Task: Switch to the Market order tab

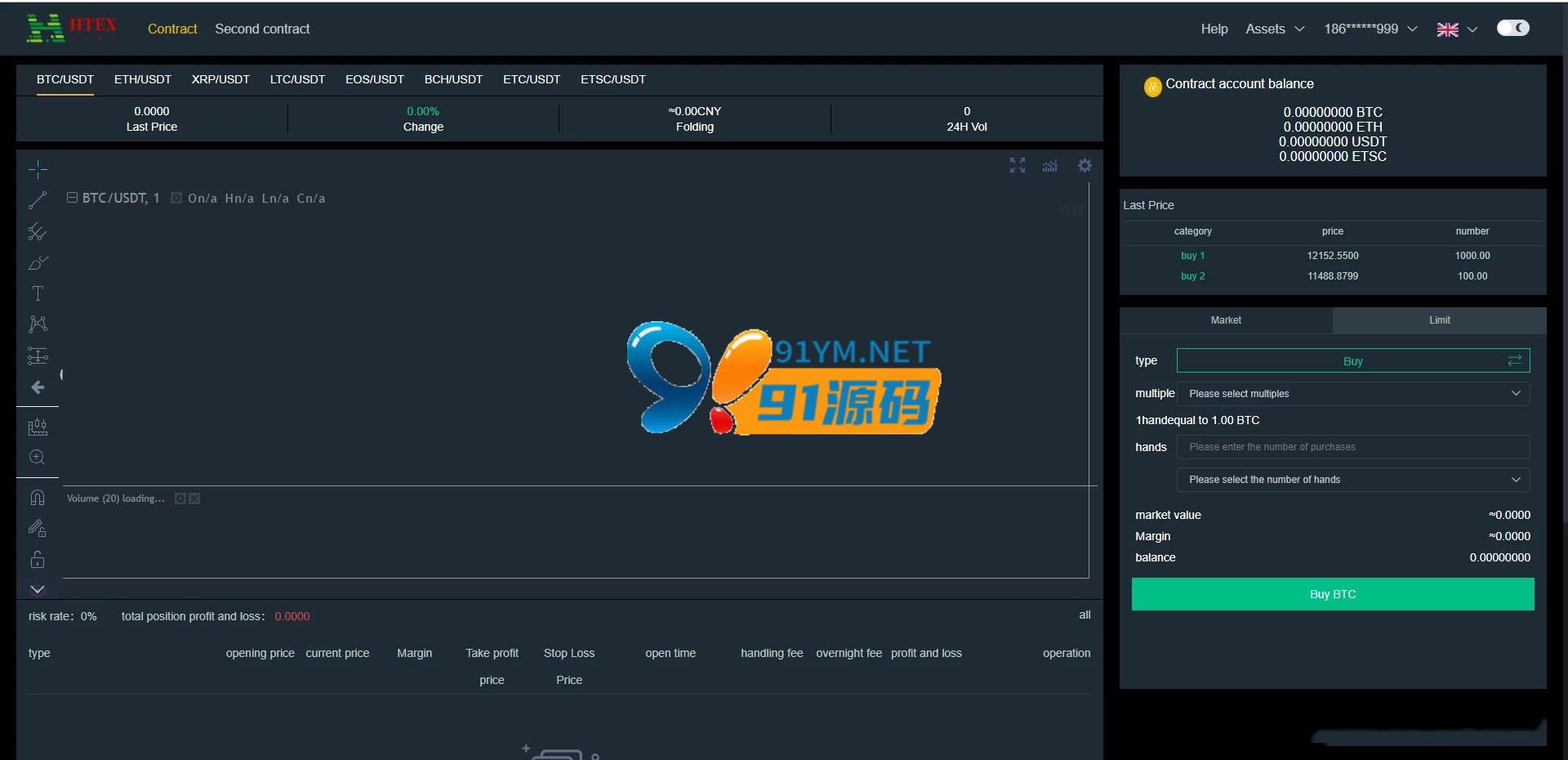Action: [x=1226, y=320]
